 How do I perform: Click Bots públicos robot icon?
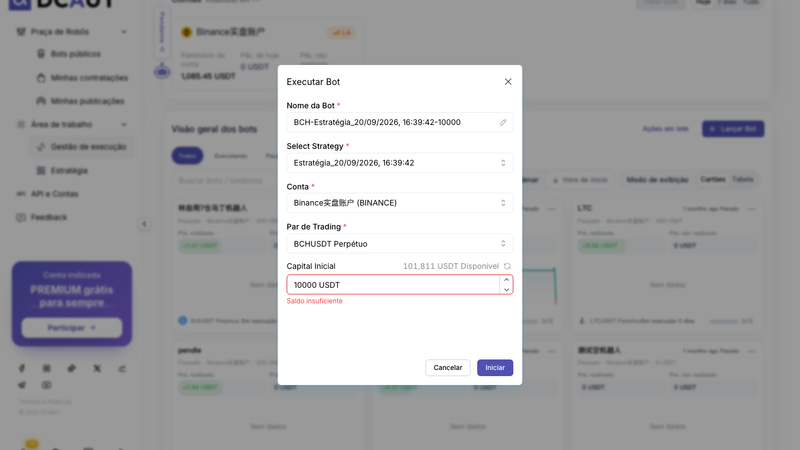pos(41,54)
